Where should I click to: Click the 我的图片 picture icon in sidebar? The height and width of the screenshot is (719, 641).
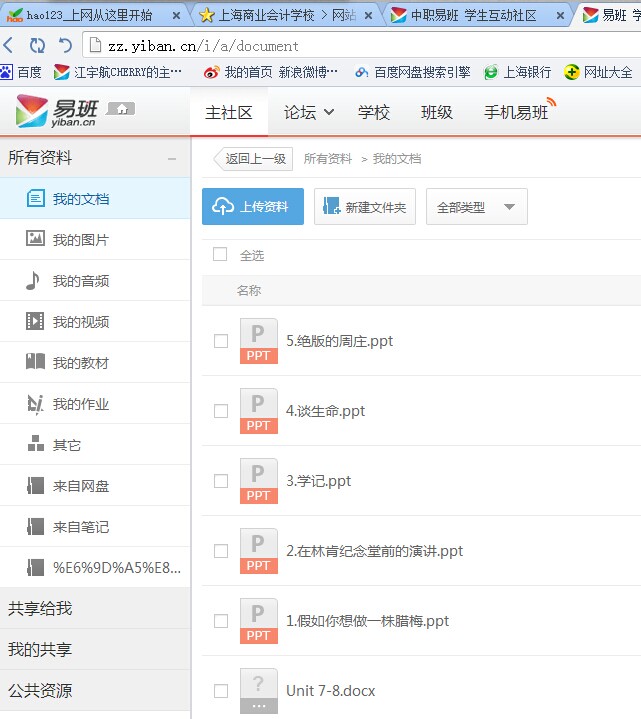(35, 239)
